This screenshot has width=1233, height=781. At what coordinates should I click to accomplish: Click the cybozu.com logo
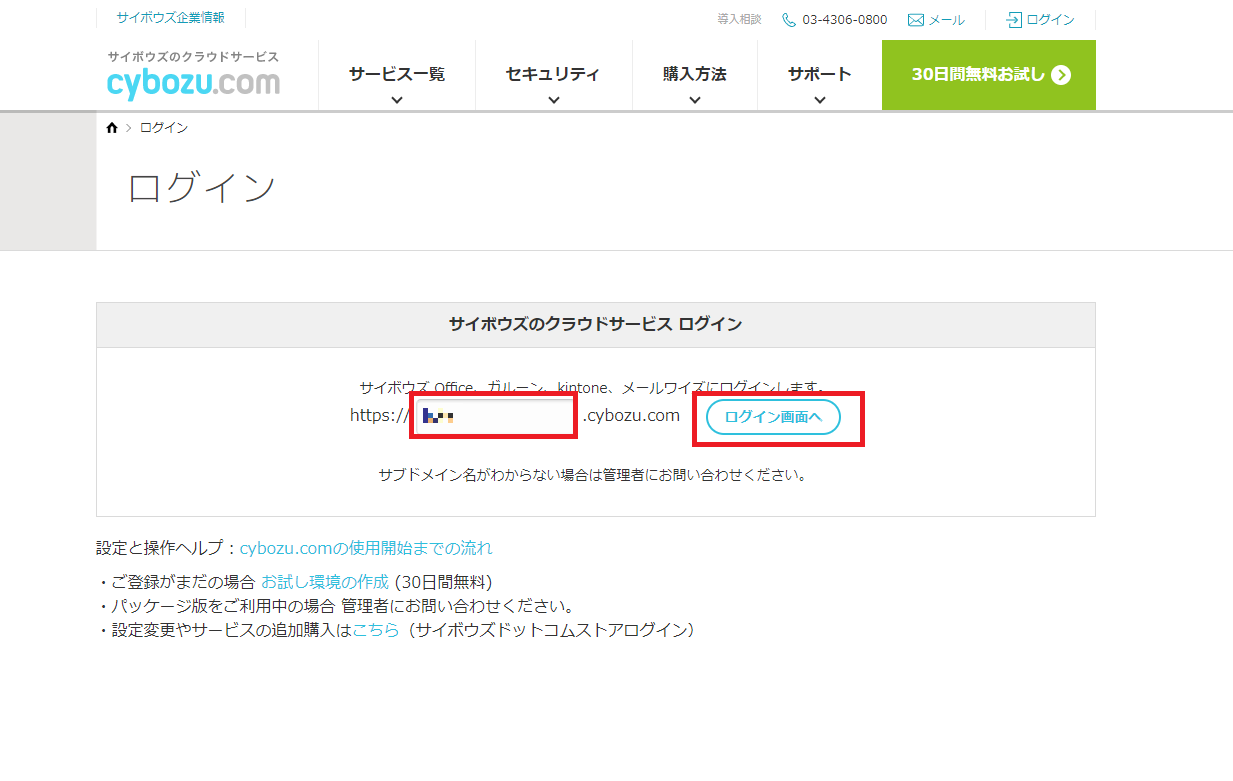click(192, 83)
